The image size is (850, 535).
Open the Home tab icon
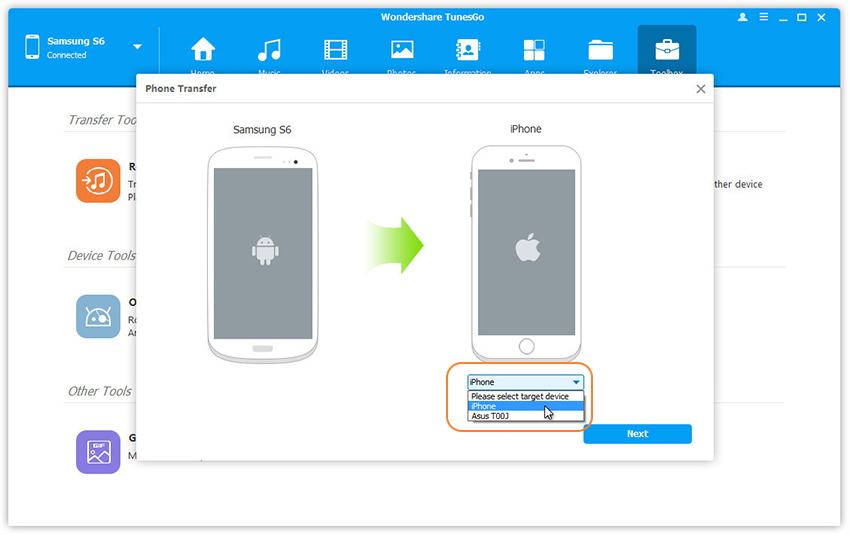[x=203, y=49]
